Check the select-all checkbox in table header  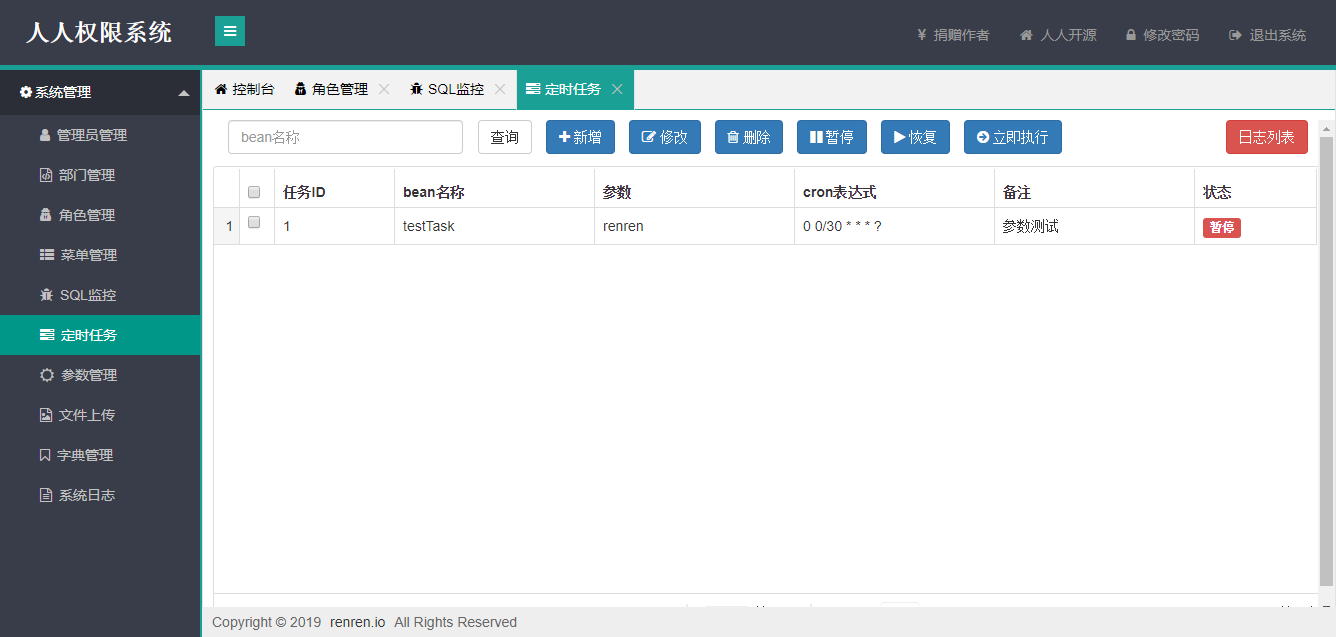tap(254, 192)
